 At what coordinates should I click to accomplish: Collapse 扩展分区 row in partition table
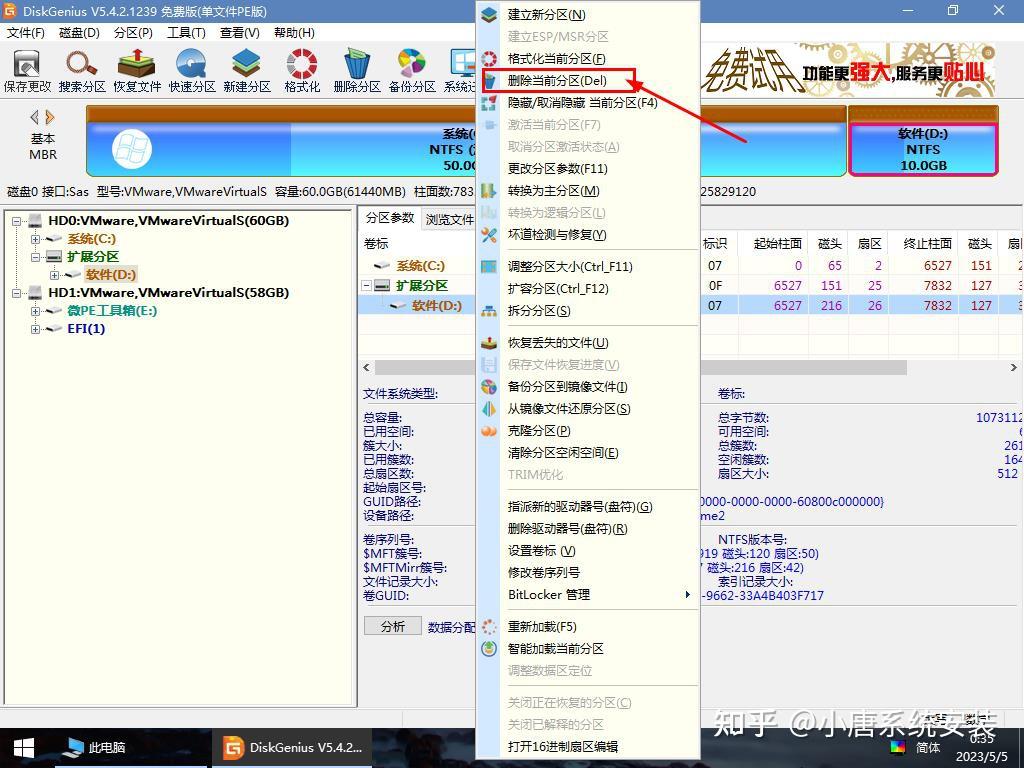click(x=366, y=285)
